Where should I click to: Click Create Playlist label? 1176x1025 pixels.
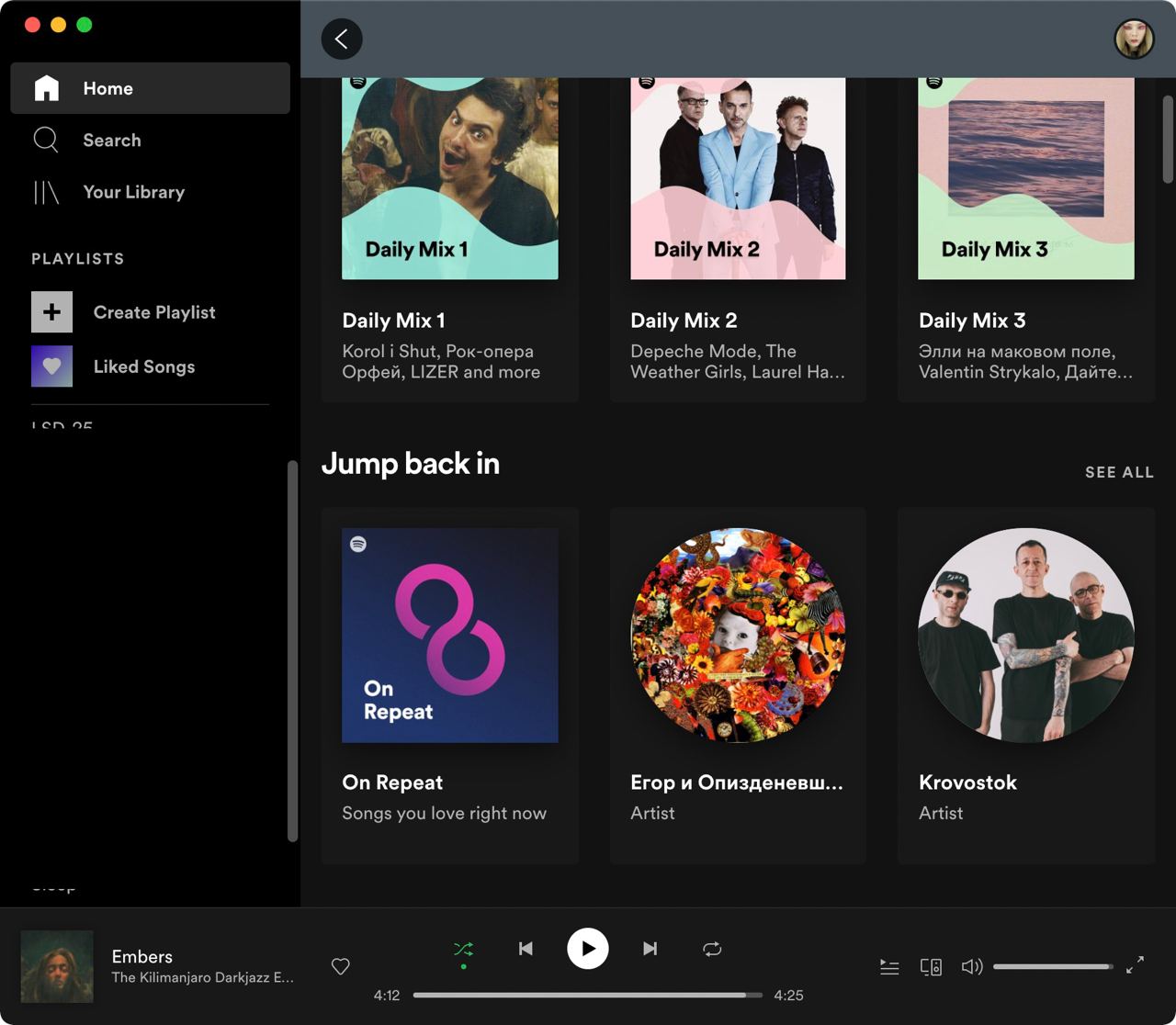coord(154,312)
